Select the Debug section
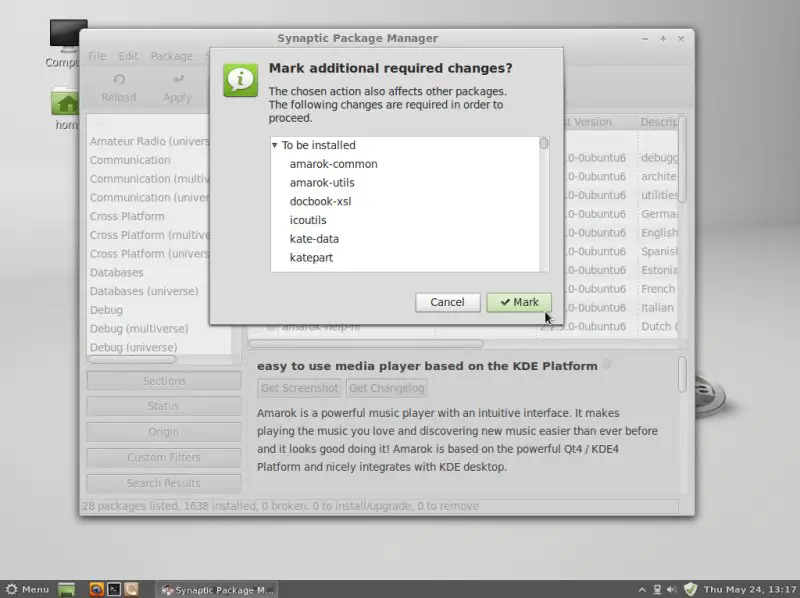Screen dimensions: 800x598 pos(106,310)
